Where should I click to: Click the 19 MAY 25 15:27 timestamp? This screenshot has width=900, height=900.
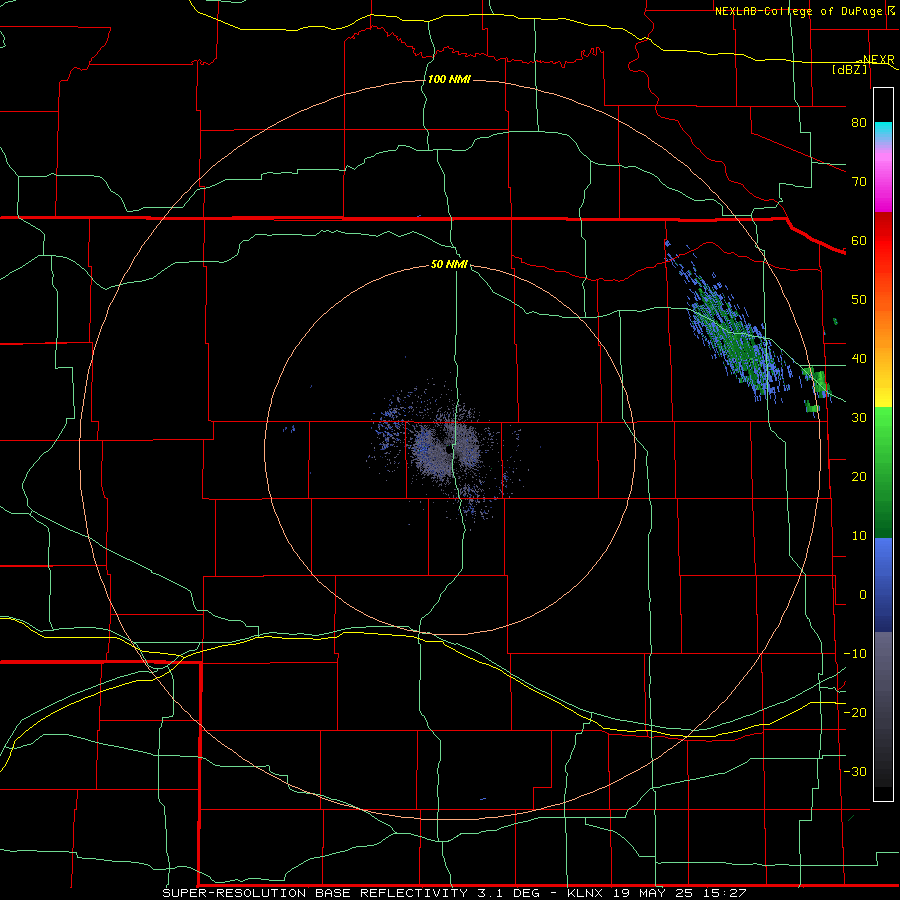click(x=680, y=893)
